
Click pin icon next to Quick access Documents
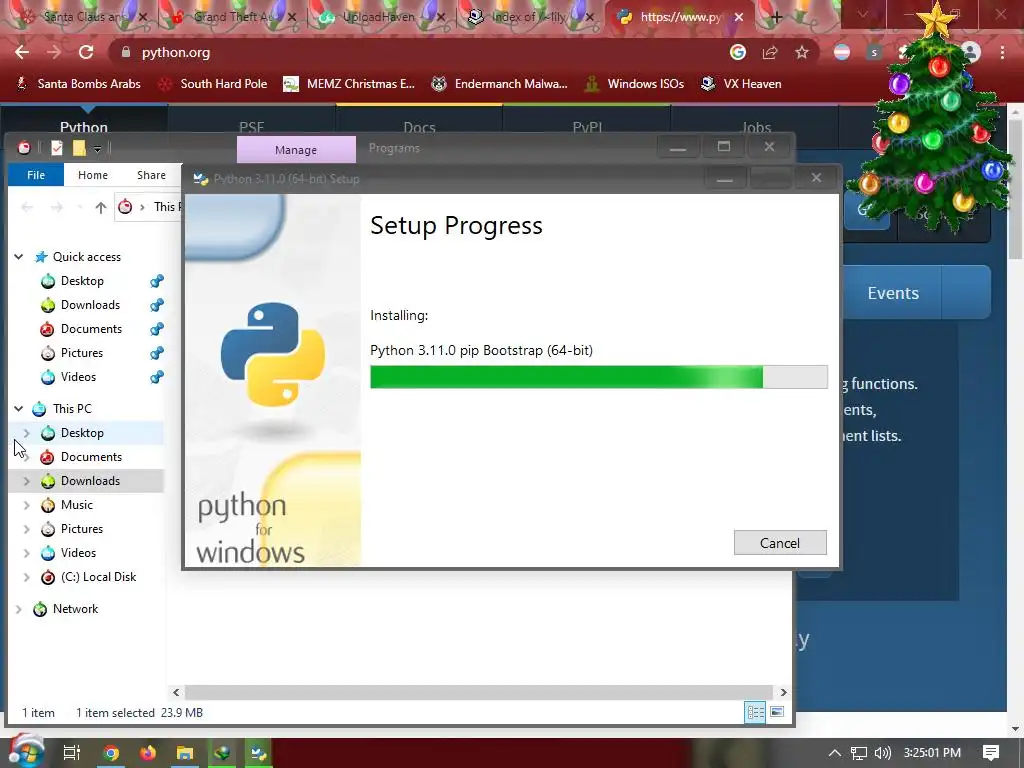[x=157, y=329]
